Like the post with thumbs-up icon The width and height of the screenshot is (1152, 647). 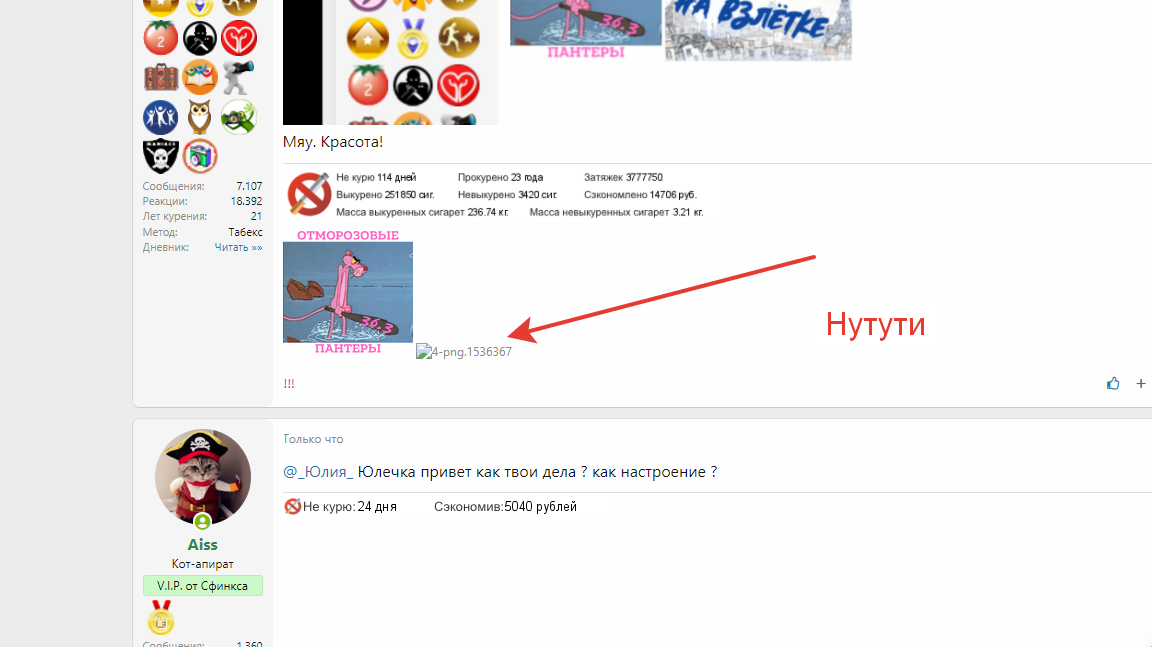pos(1113,383)
